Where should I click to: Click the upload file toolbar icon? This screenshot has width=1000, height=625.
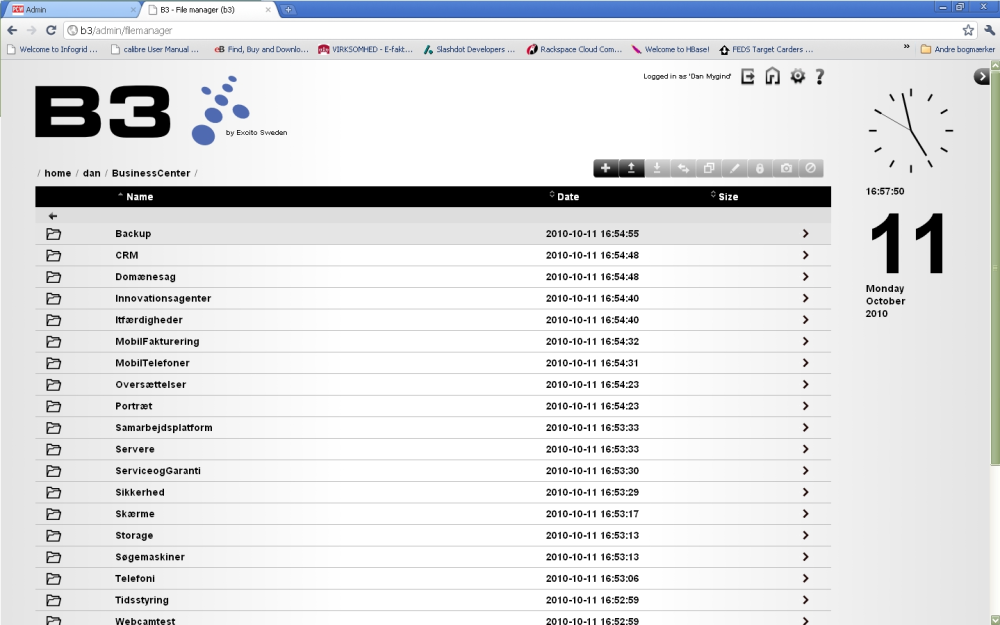(x=631, y=168)
